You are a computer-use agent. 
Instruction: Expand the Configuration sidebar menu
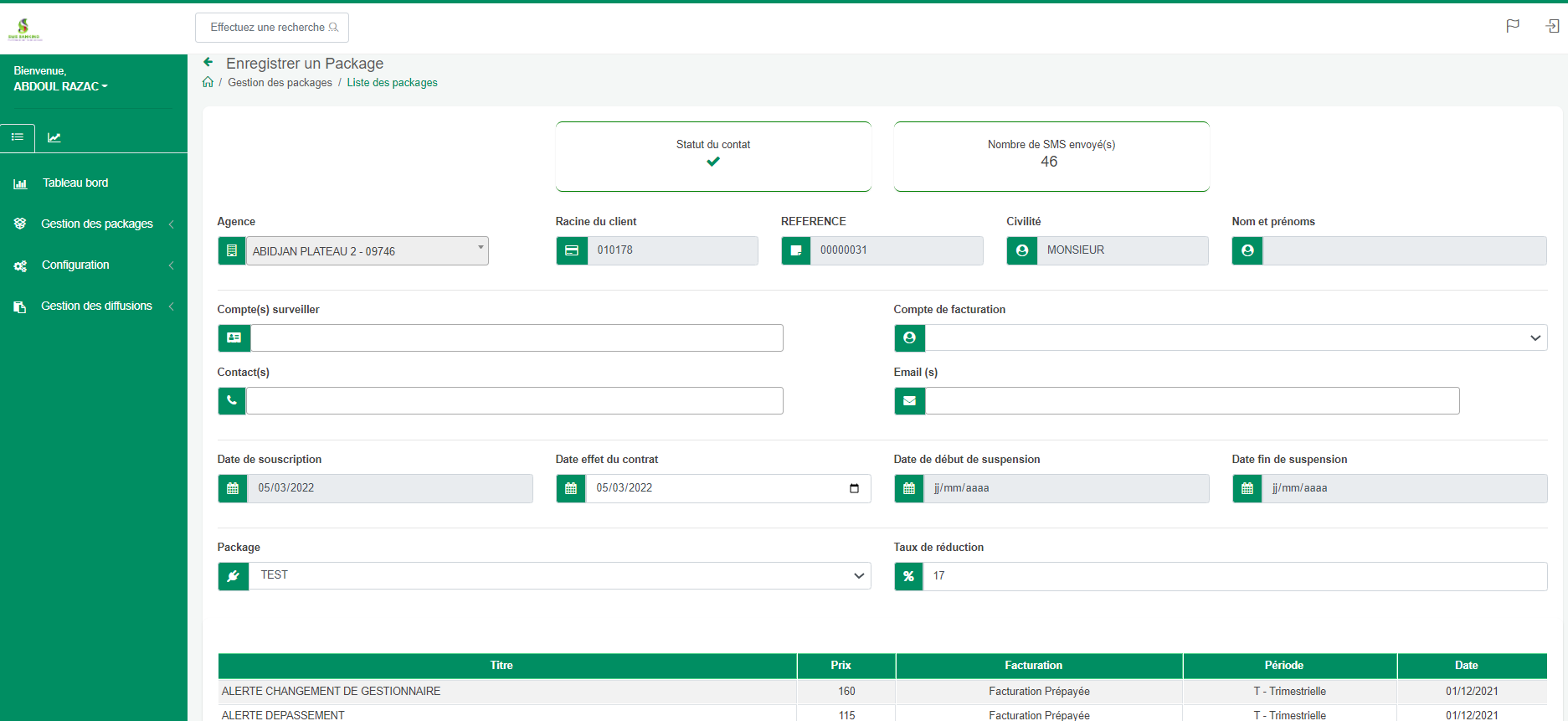75,265
